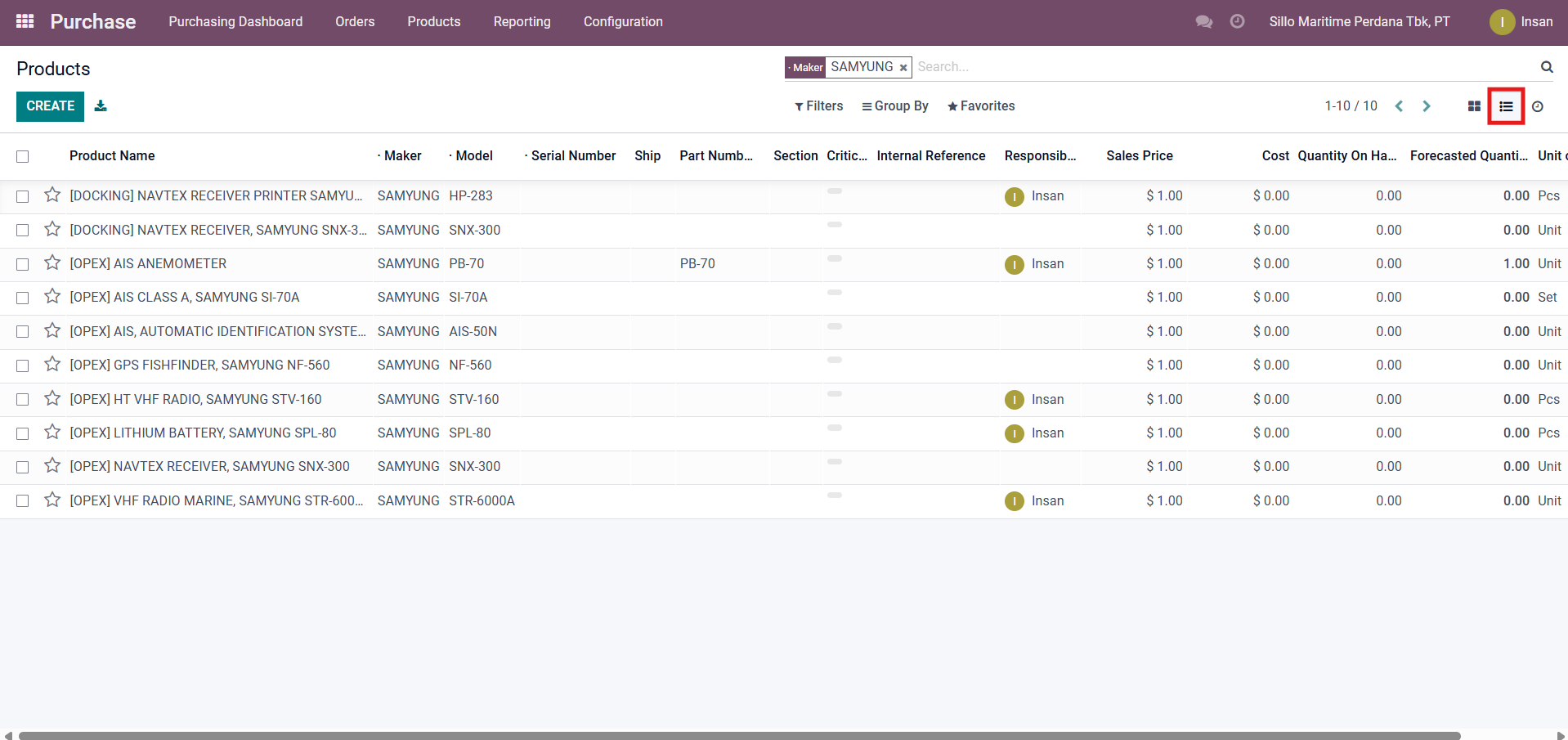Open the Configuration menu
Screen dimensions: 1568x740
622,21
